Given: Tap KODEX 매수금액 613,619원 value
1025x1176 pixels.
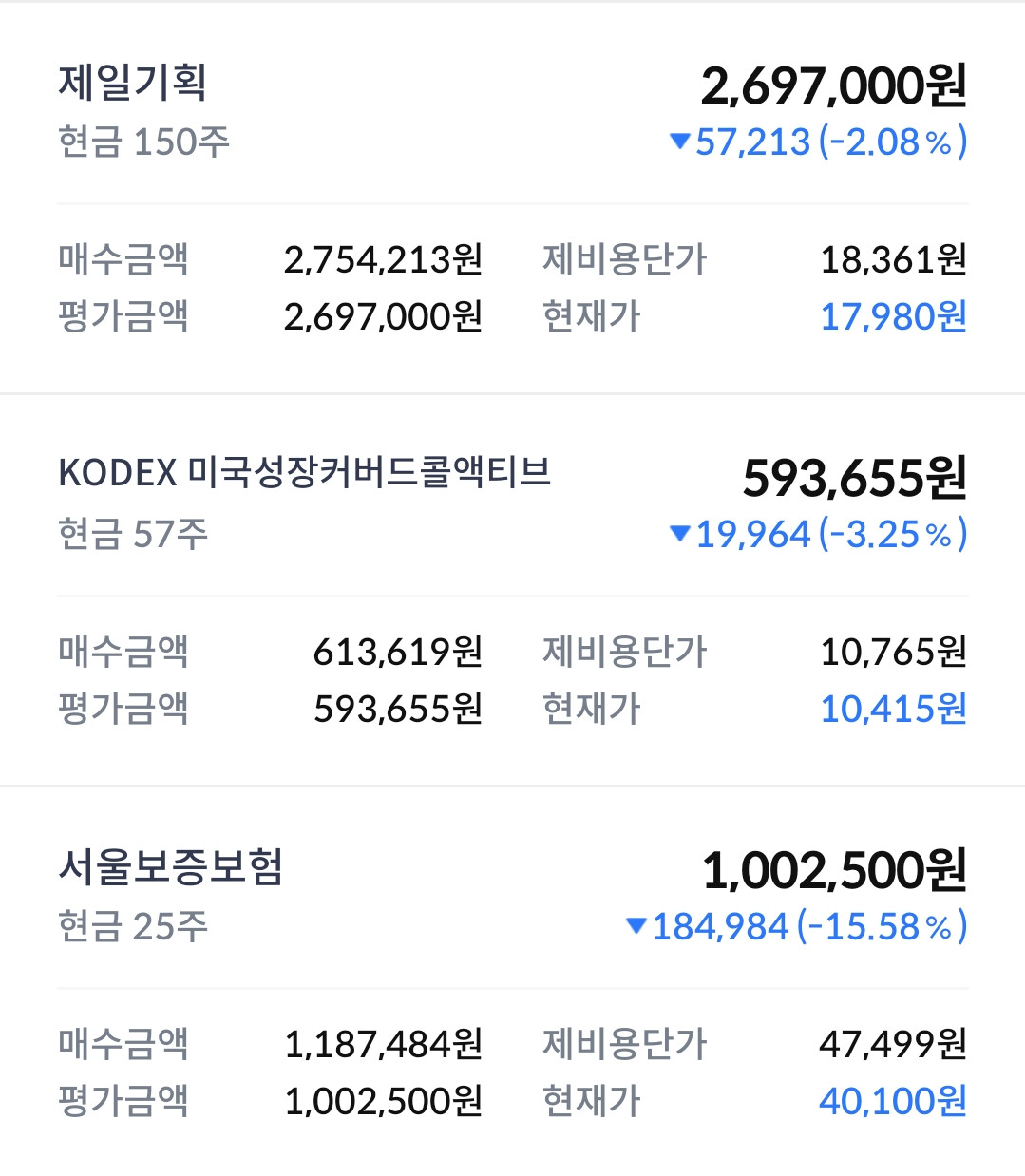Looking at the screenshot, I should pos(398,652).
